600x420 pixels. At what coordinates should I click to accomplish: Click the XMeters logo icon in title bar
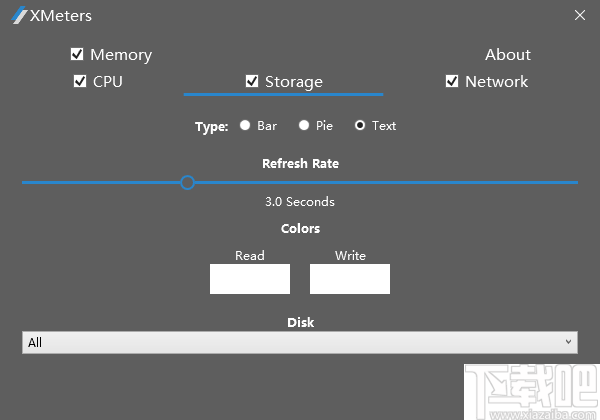tap(19, 16)
